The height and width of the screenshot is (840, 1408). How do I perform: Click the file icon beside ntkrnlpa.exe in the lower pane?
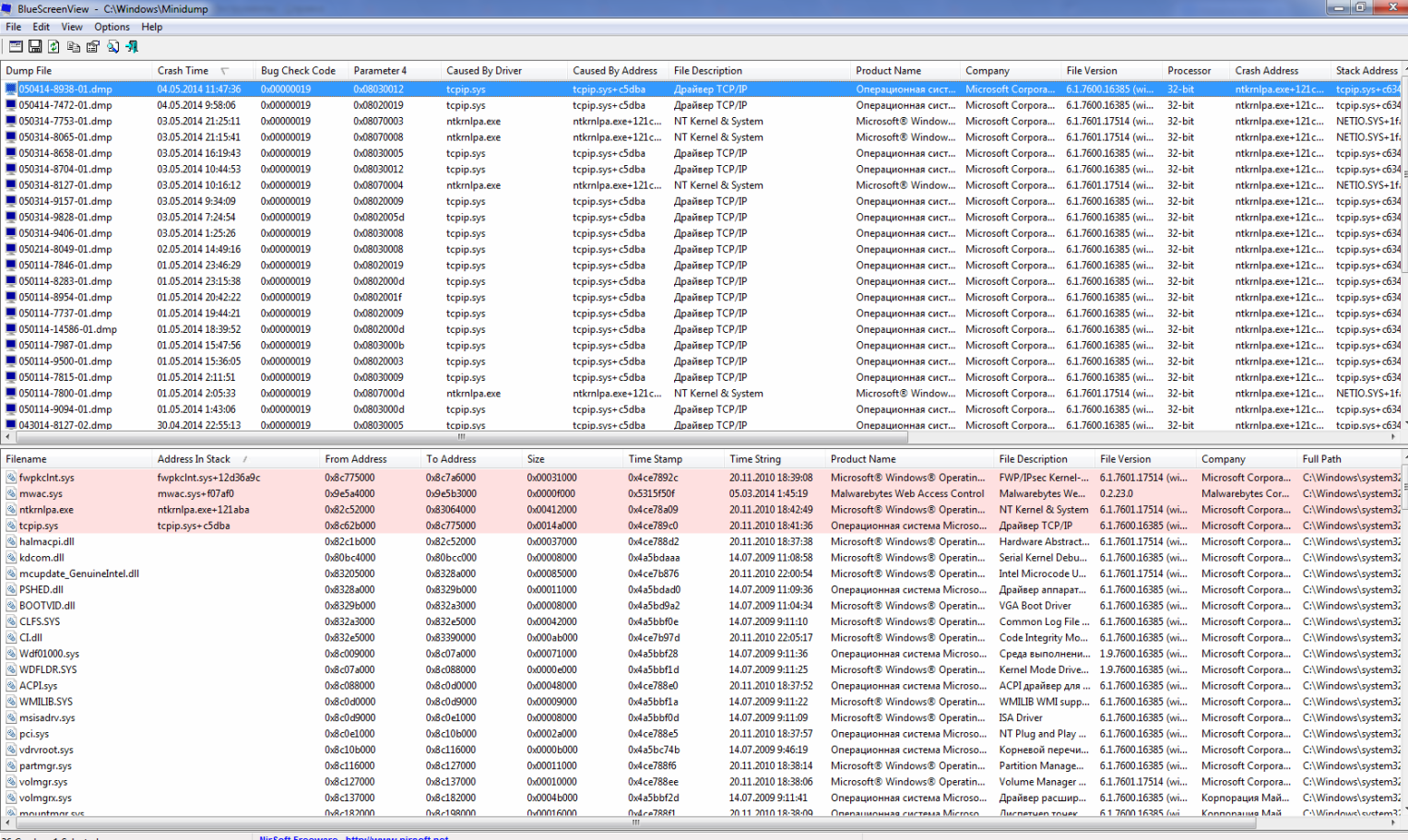pyautogui.click(x=11, y=510)
